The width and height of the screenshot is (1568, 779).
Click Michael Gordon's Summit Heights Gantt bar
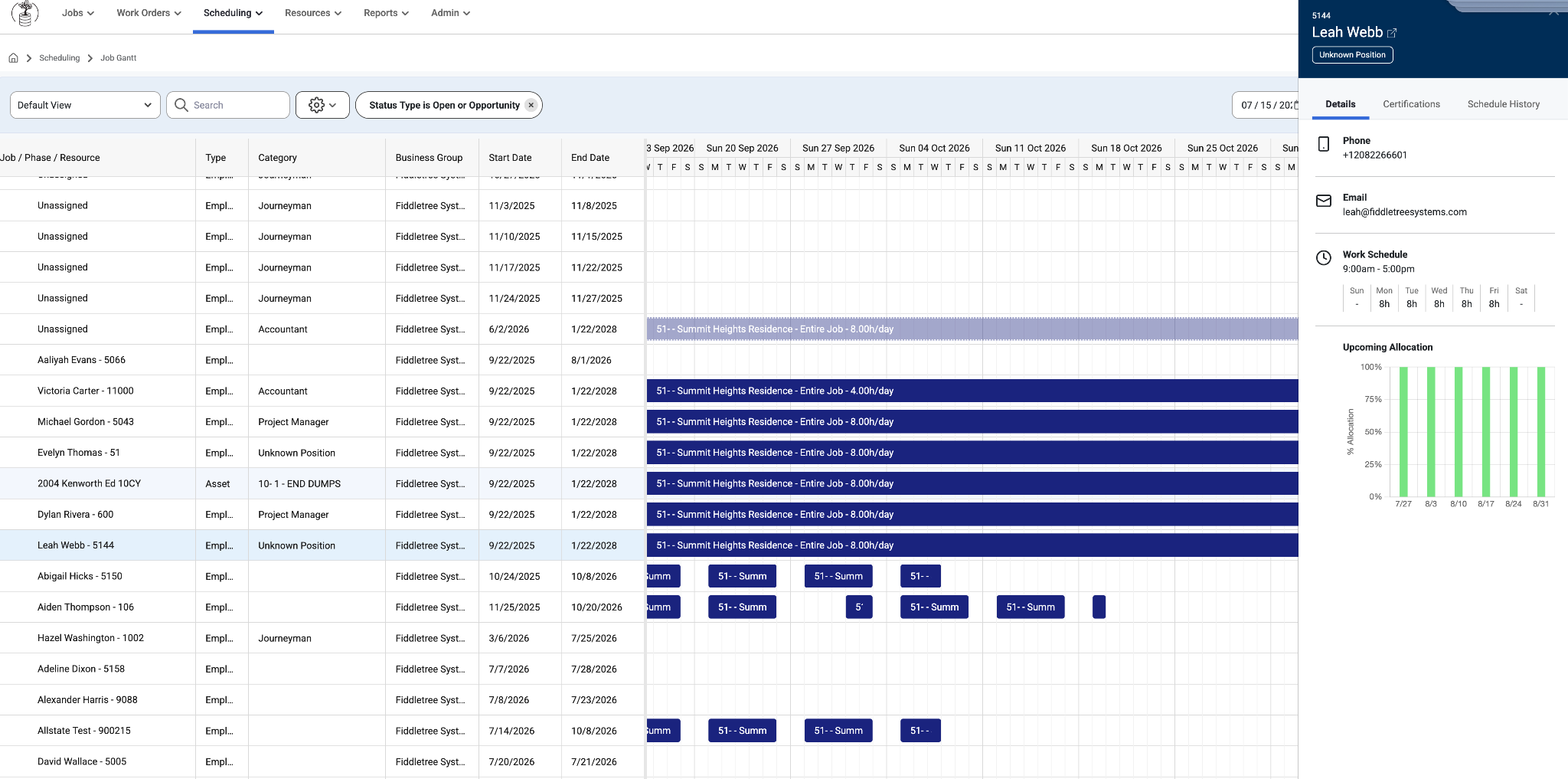click(x=972, y=422)
